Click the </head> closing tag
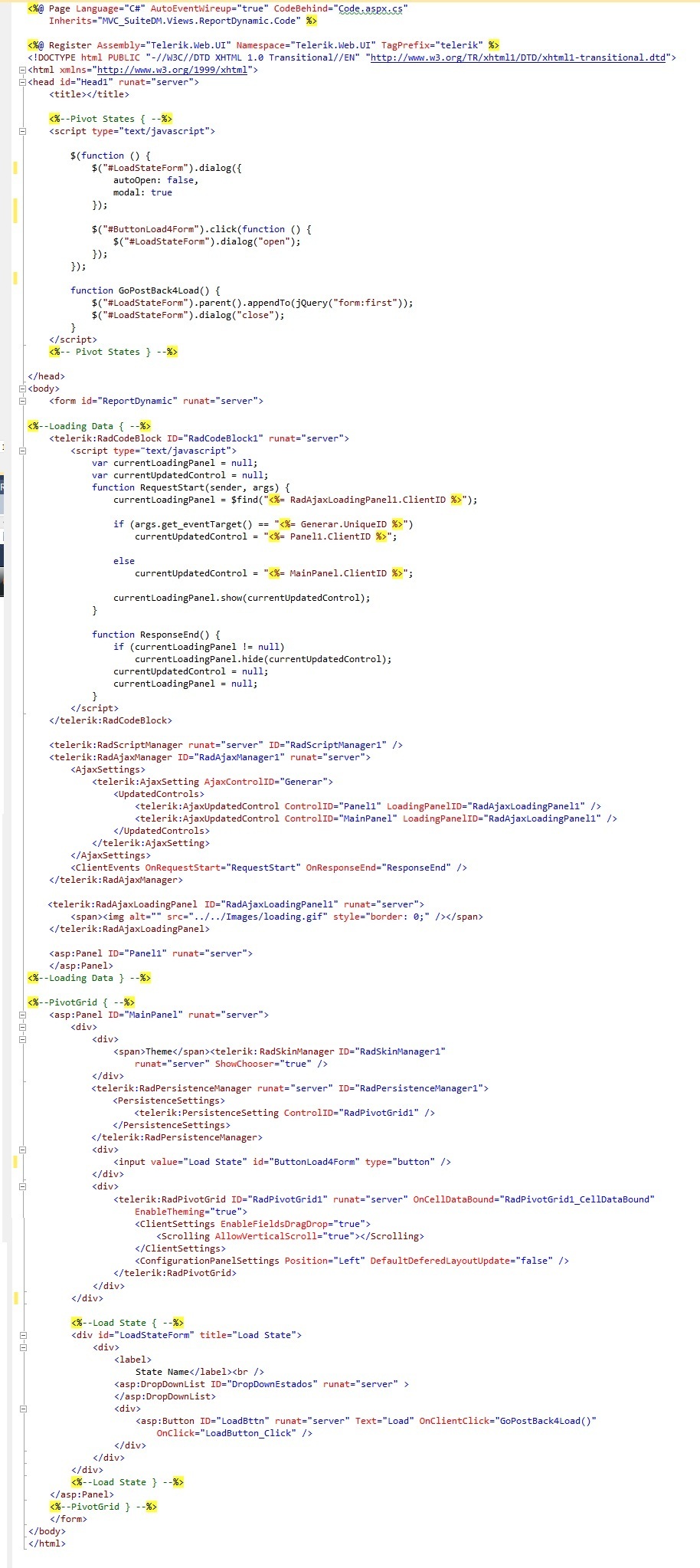Image resolution: width=700 pixels, height=1568 pixels. (47, 376)
